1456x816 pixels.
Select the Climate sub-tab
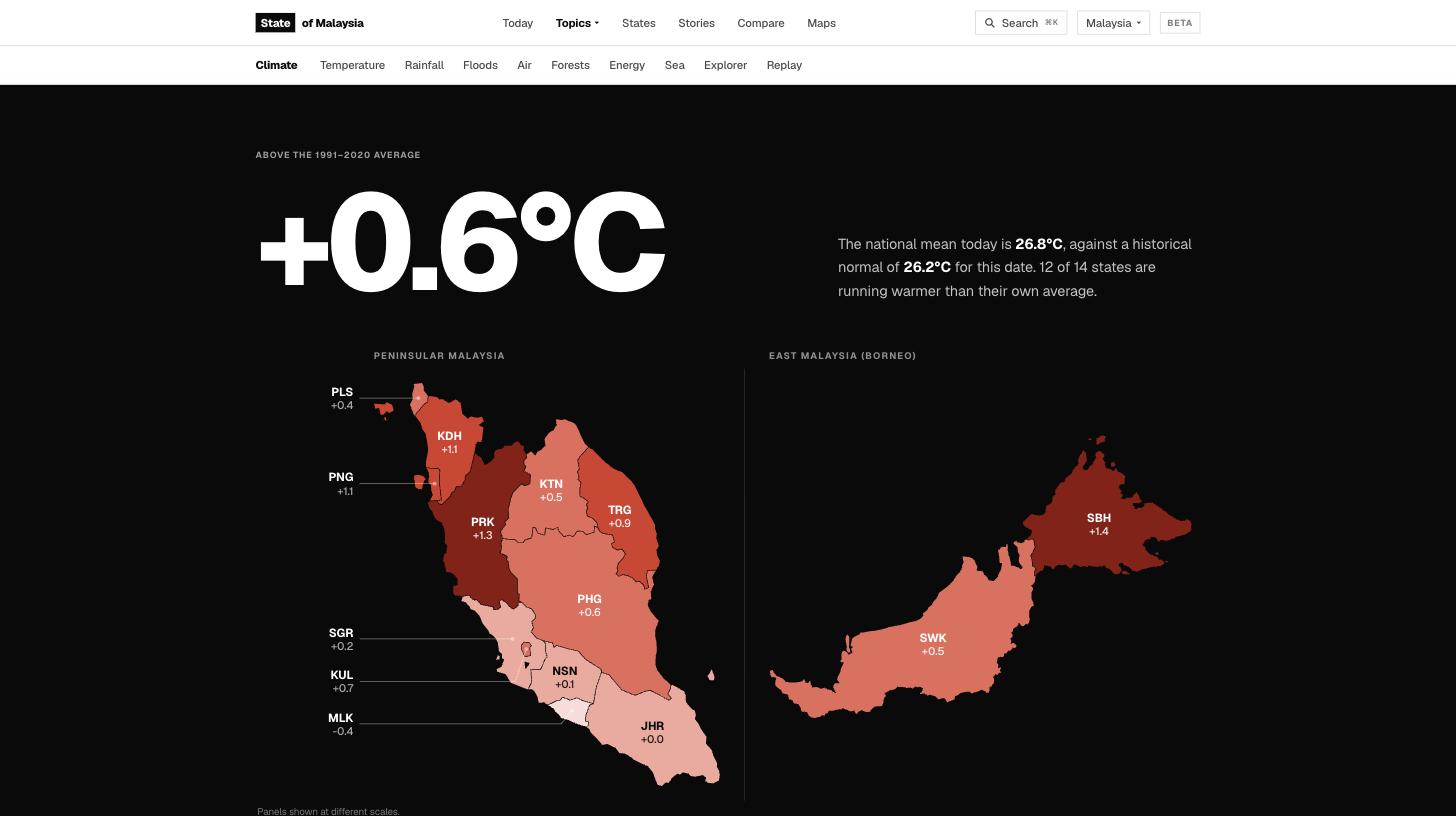(x=277, y=65)
